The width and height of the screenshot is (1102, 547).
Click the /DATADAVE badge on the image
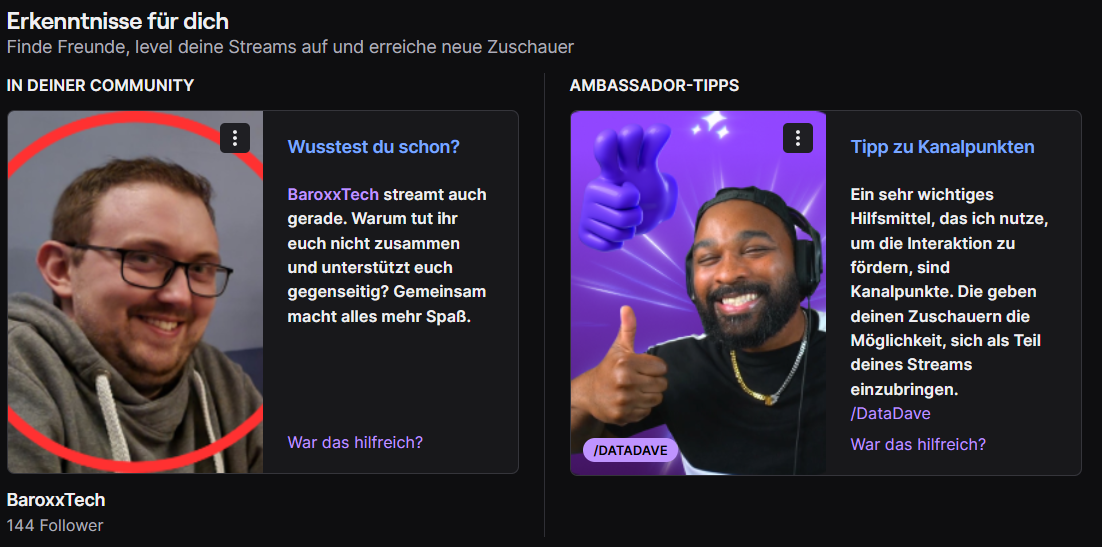pyautogui.click(x=630, y=451)
